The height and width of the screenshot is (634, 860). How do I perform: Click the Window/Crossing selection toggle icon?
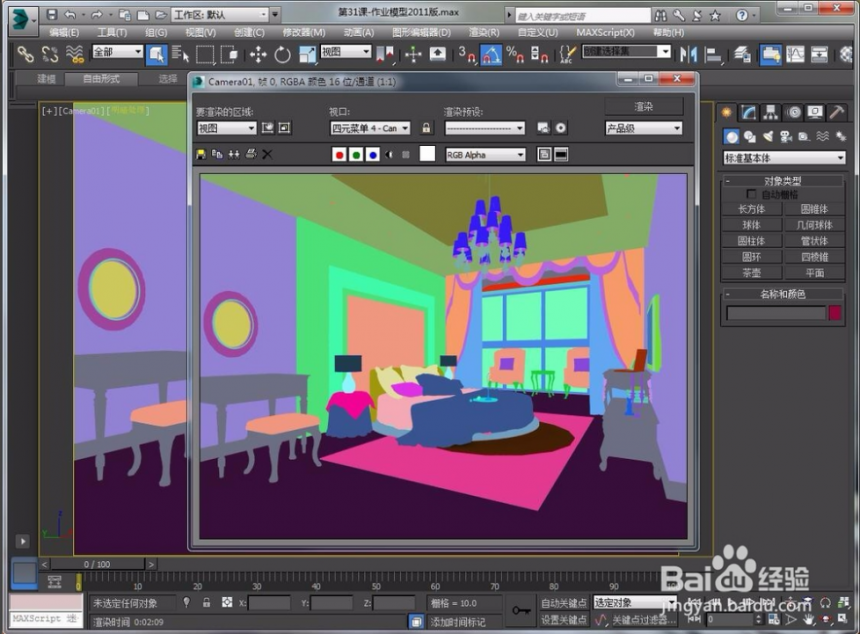tap(229, 54)
